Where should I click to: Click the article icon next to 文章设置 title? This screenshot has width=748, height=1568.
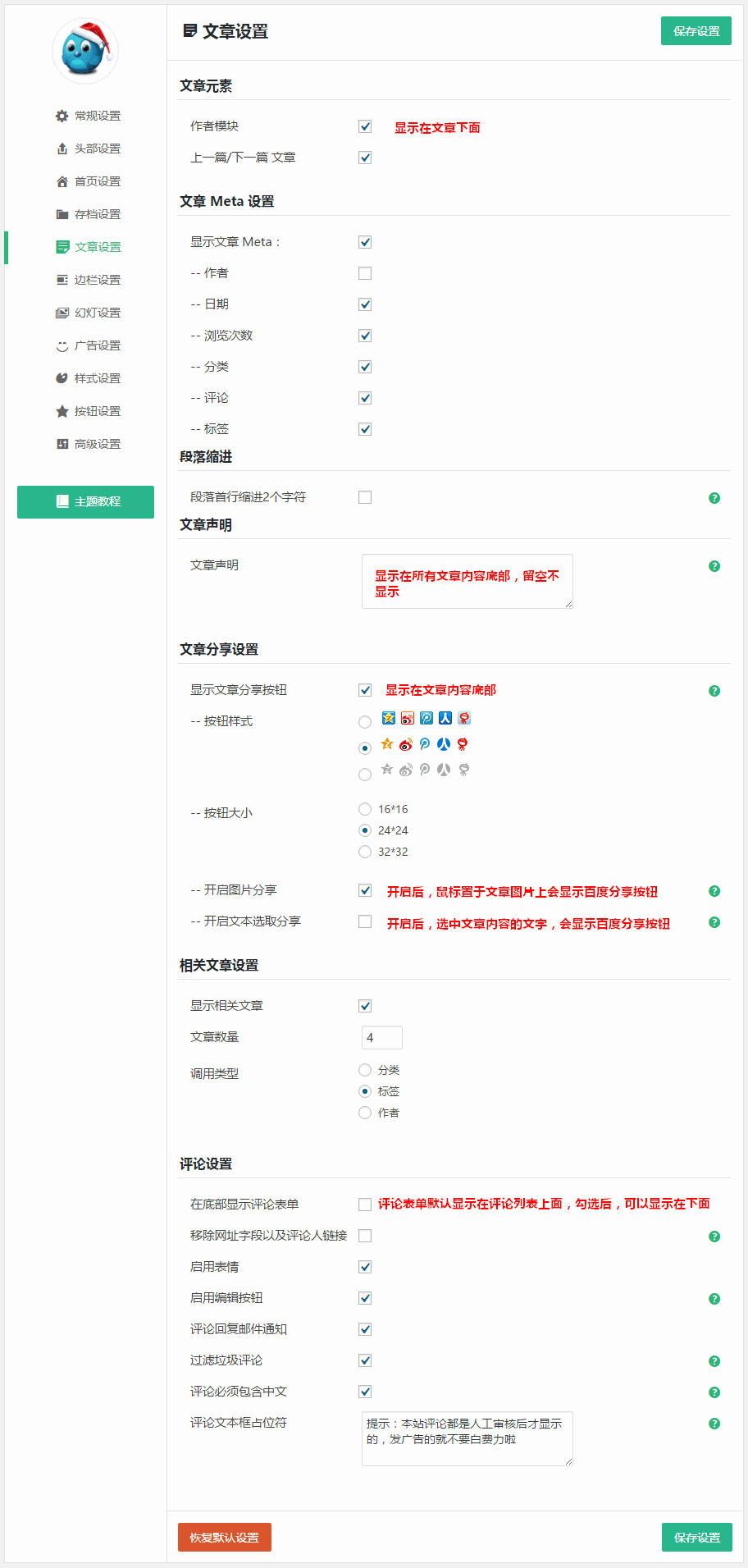[x=189, y=31]
